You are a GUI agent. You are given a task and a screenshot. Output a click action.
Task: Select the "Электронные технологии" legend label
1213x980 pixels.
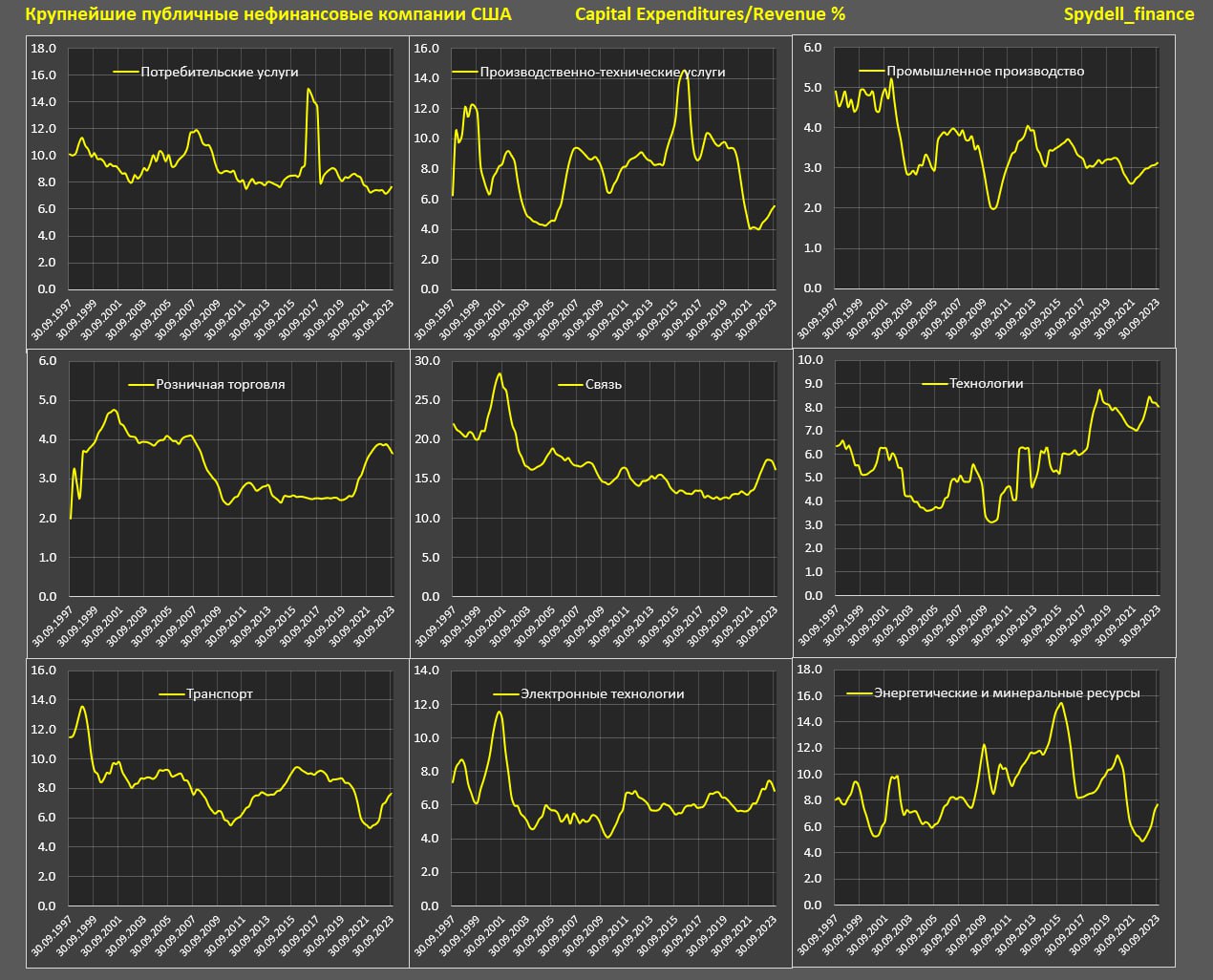(603, 694)
